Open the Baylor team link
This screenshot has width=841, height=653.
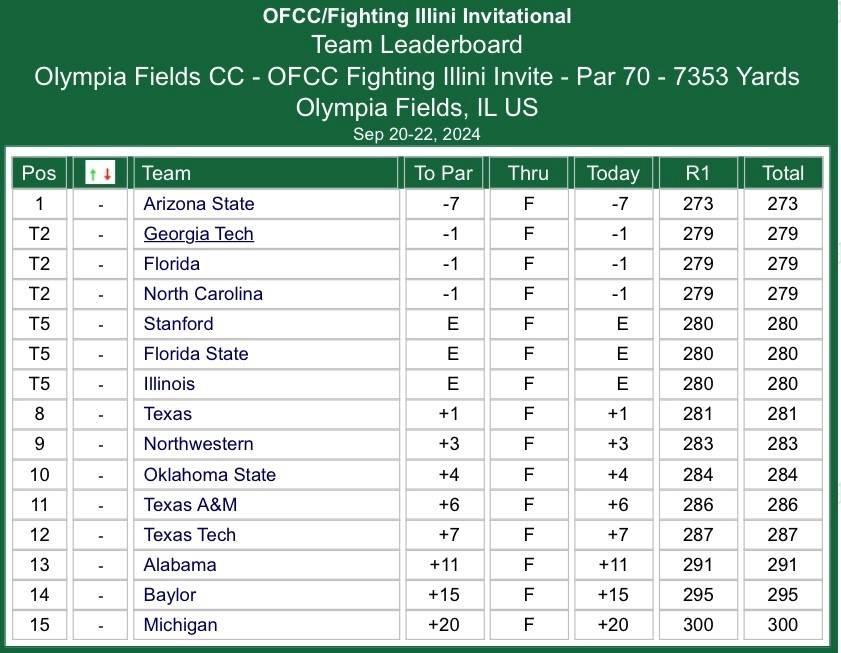[169, 595]
